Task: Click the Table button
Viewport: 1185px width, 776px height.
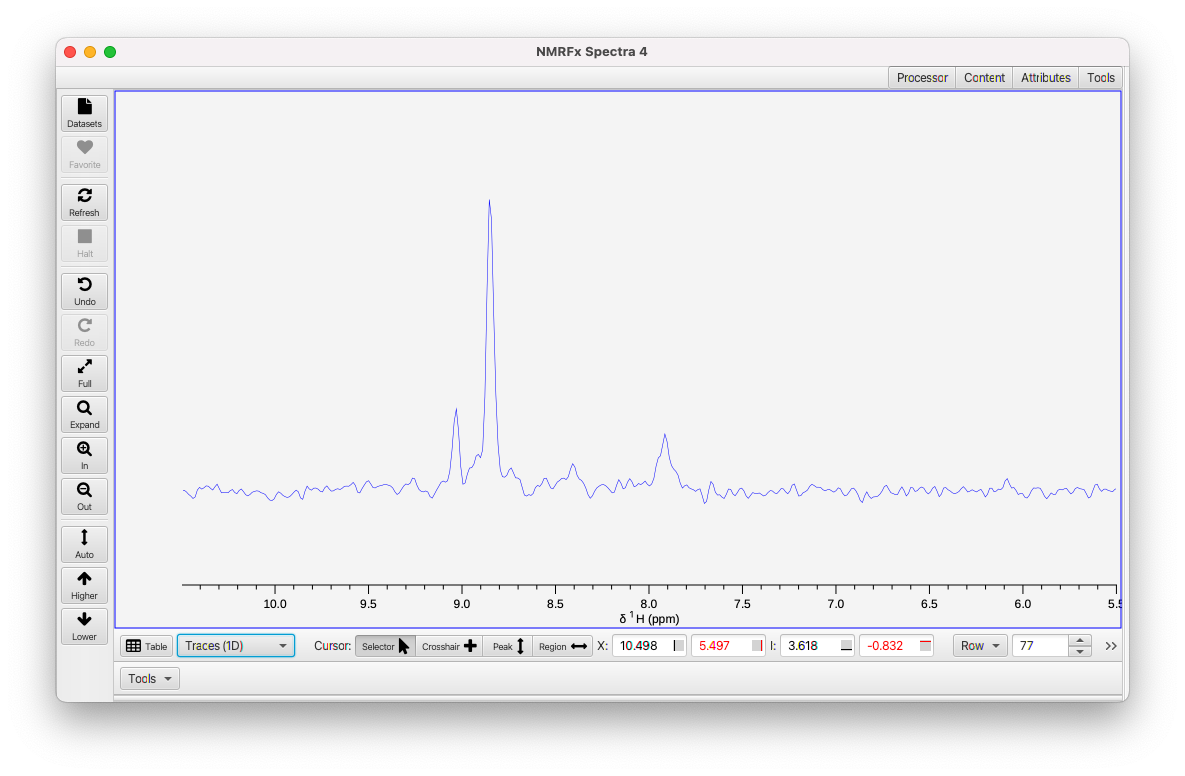Action: coord(147,646)
